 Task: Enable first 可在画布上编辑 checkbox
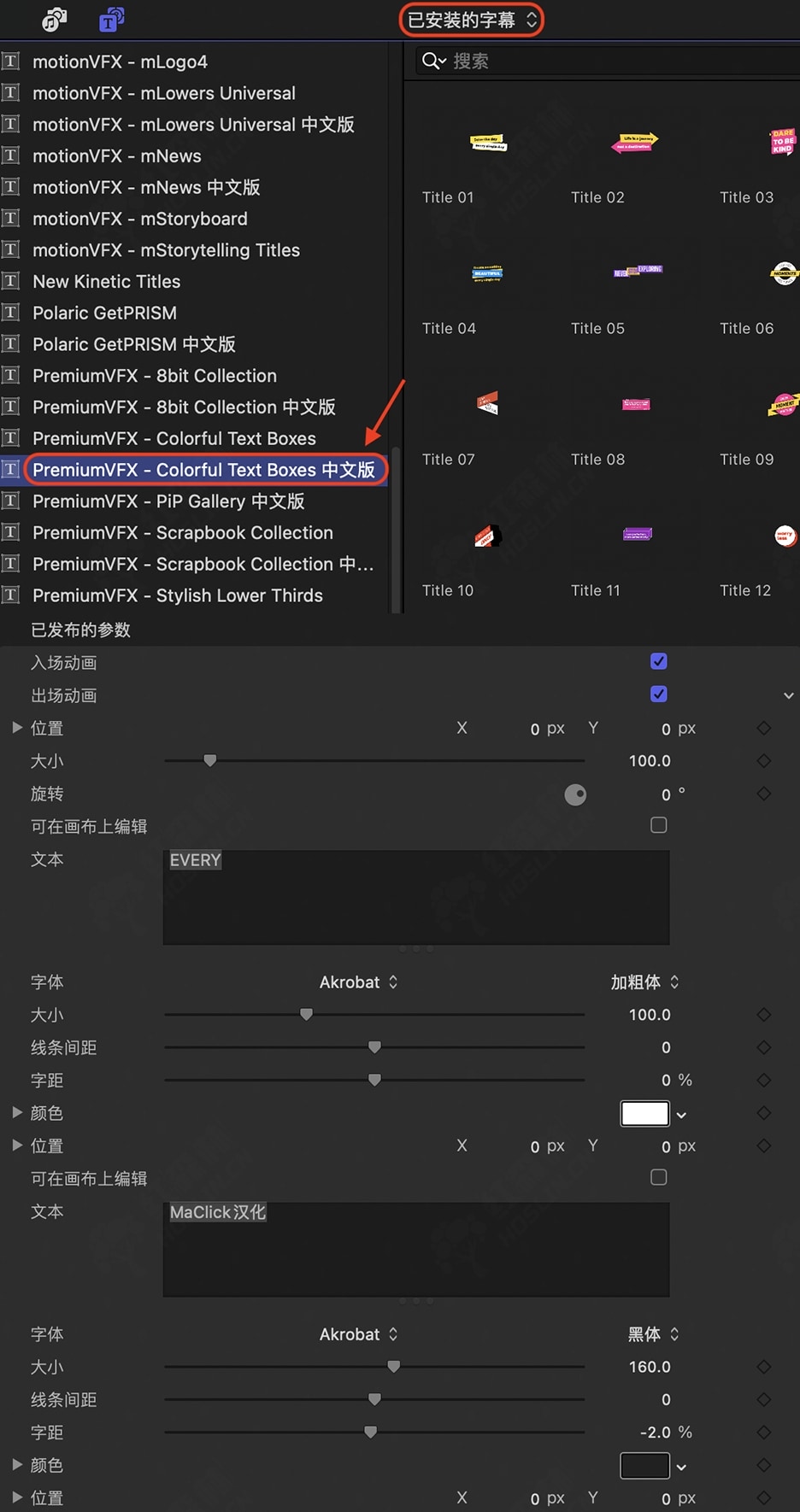[x=659, y=825]
